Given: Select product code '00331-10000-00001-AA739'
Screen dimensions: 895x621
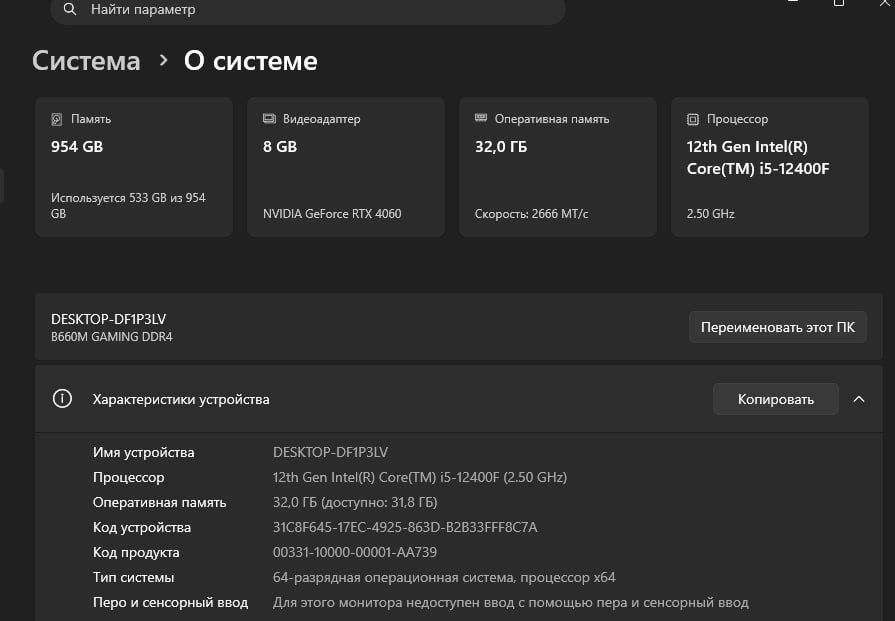Looking at the screenshot, I should point(355,553).
